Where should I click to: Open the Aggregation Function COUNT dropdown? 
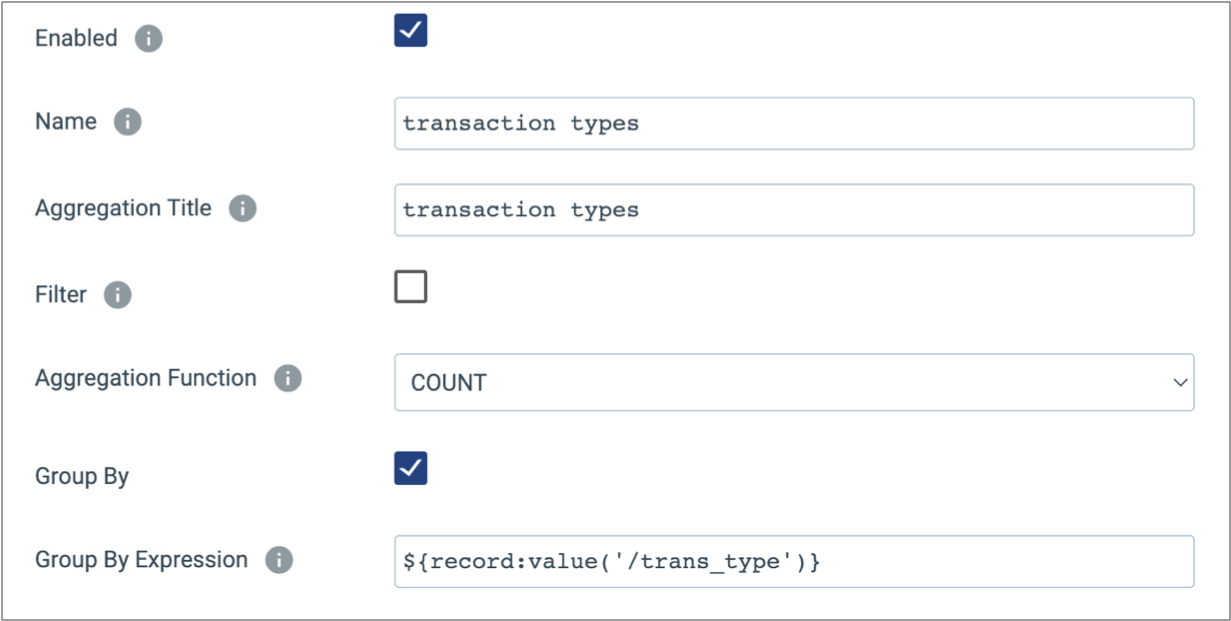tap(794, 382)
